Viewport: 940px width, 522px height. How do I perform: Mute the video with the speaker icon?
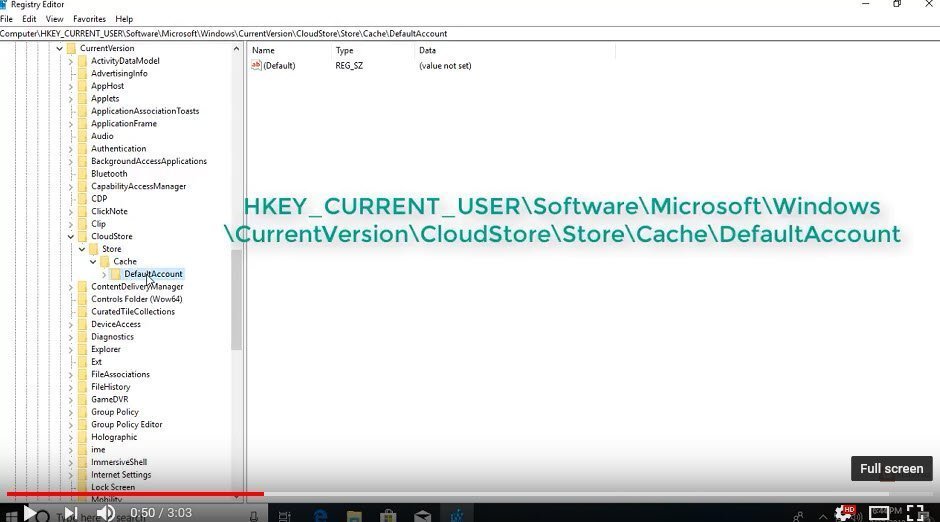click(106, 513)
